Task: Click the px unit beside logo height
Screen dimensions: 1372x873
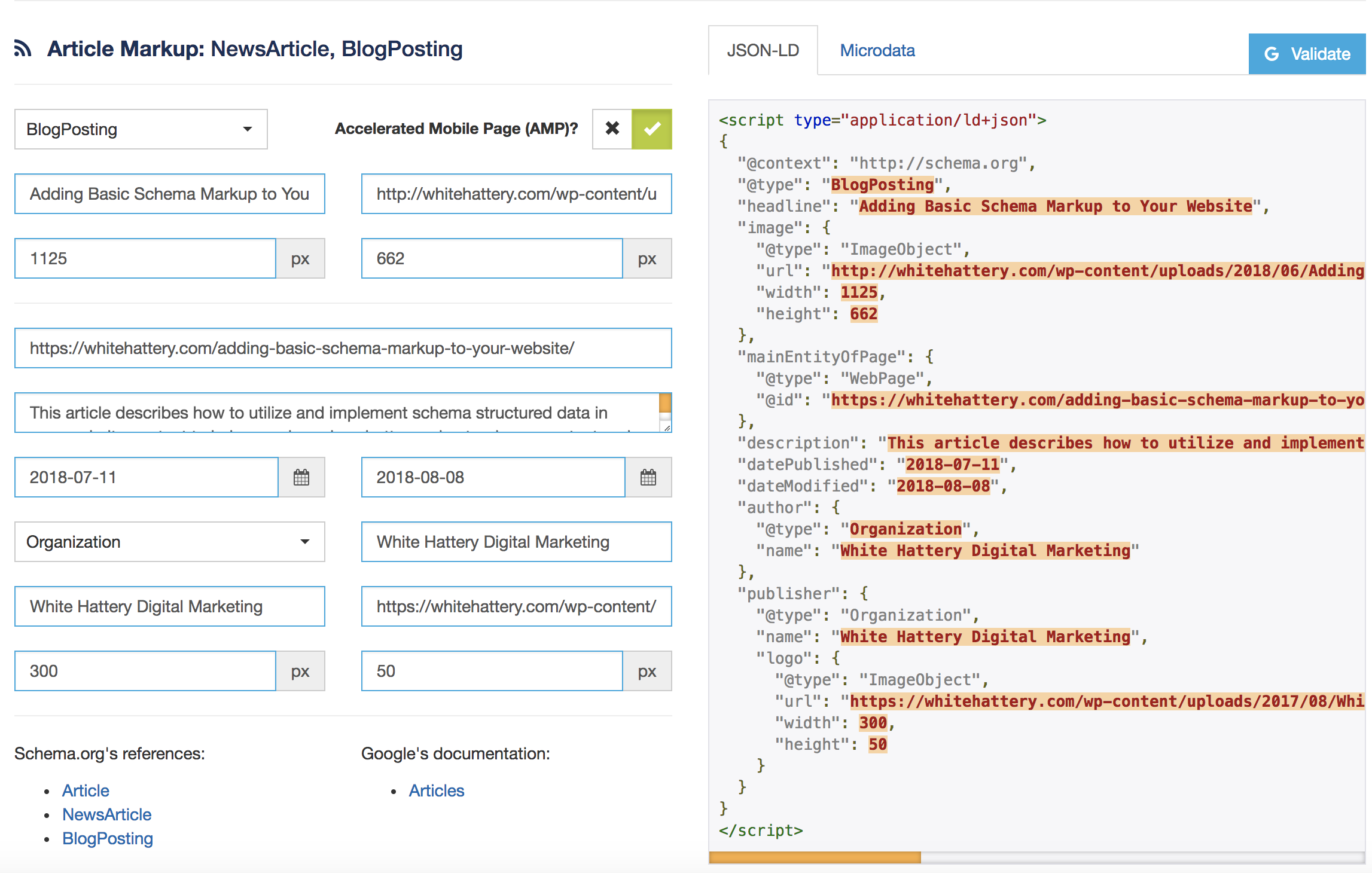Action: pyautogui.click(x=647, y=671)
